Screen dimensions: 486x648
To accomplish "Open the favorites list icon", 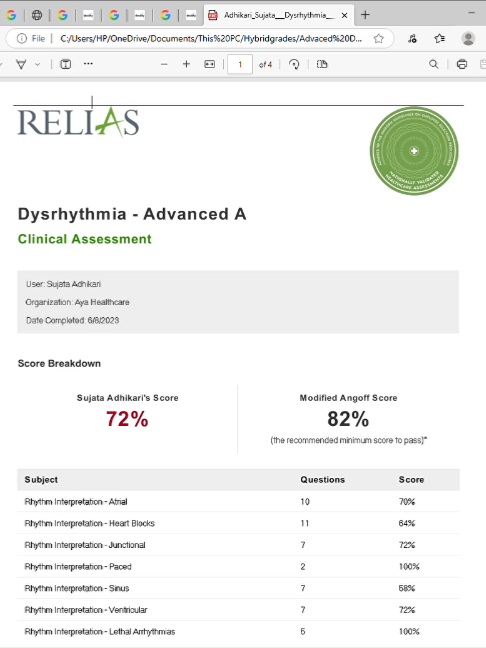I will (x=440, y=38).
